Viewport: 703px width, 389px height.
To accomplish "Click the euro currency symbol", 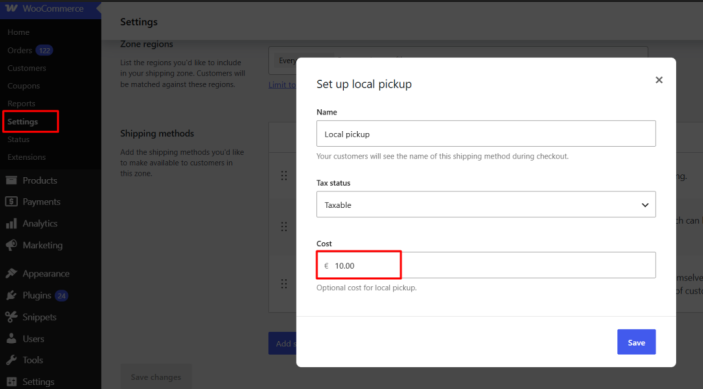I will coord(326,266).
